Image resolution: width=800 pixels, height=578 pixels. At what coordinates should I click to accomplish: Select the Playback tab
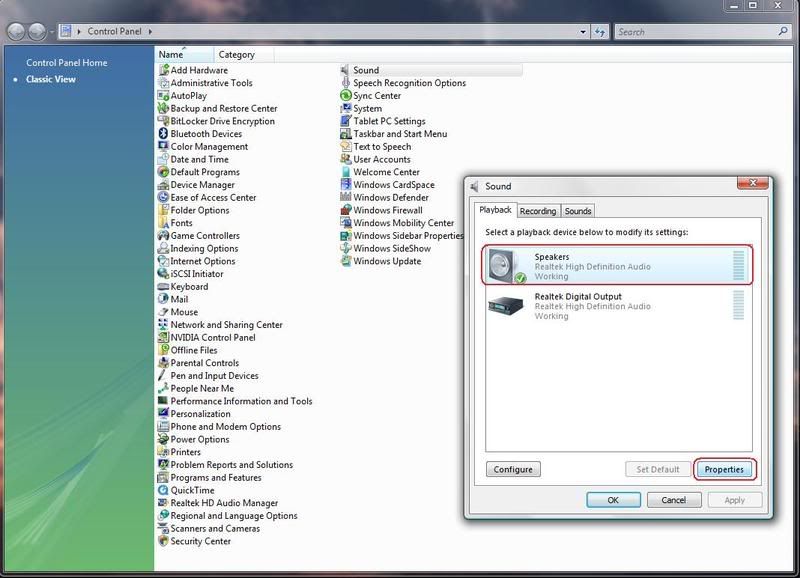click(x=495, y=210)
